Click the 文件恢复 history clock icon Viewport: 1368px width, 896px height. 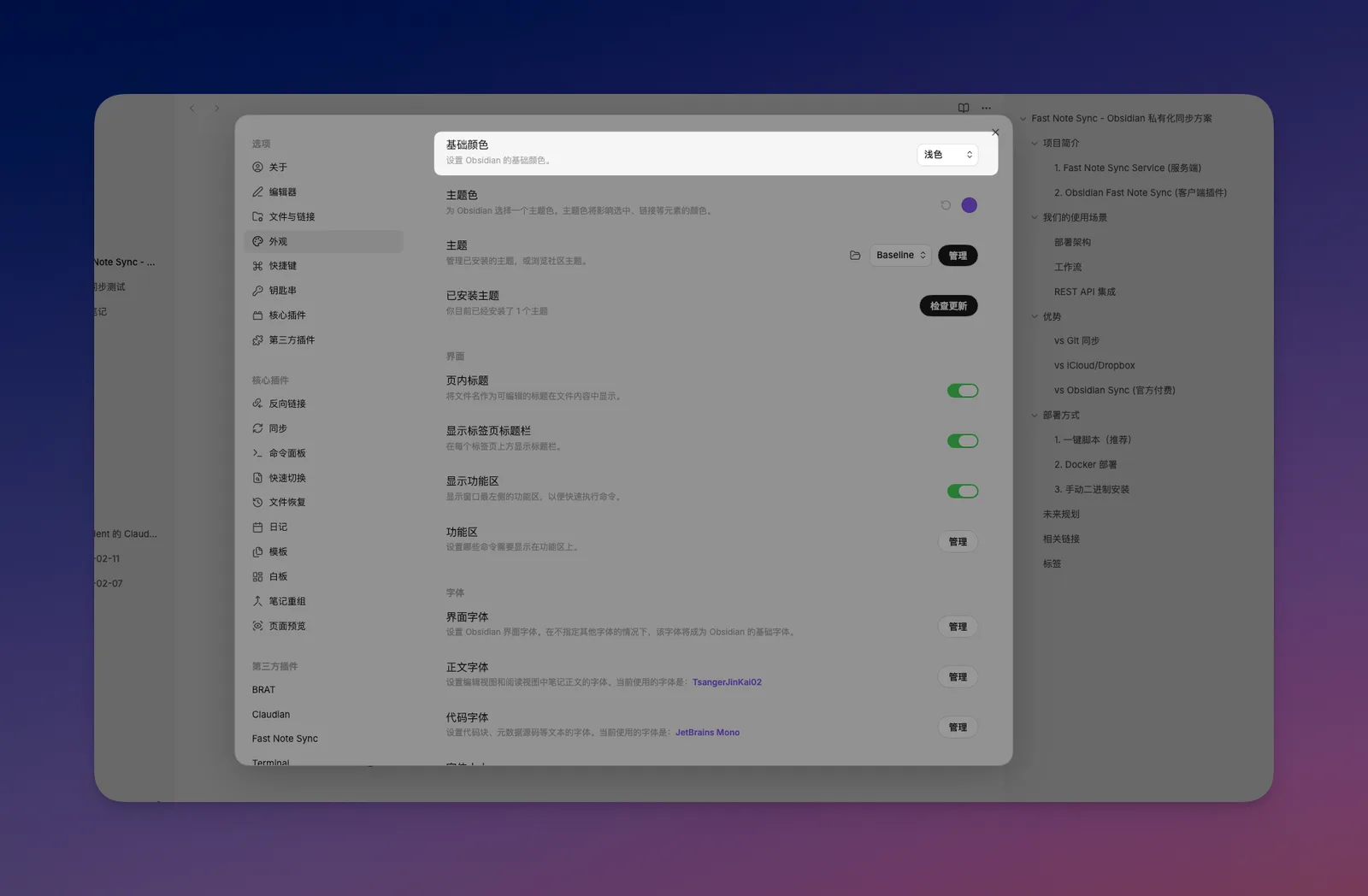257,503
